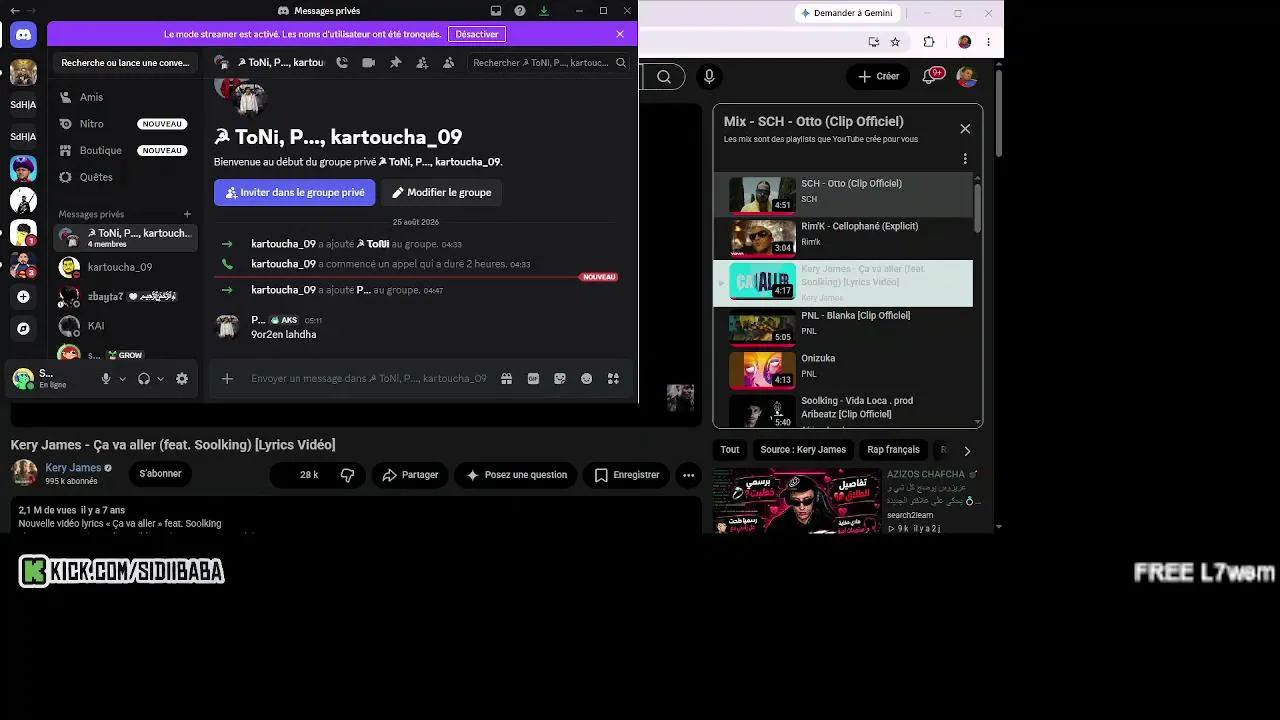1280x720 pixels.
Task: Dismiss the streamer mode banner
Action: pyautogui.click(x=620, y=34)
